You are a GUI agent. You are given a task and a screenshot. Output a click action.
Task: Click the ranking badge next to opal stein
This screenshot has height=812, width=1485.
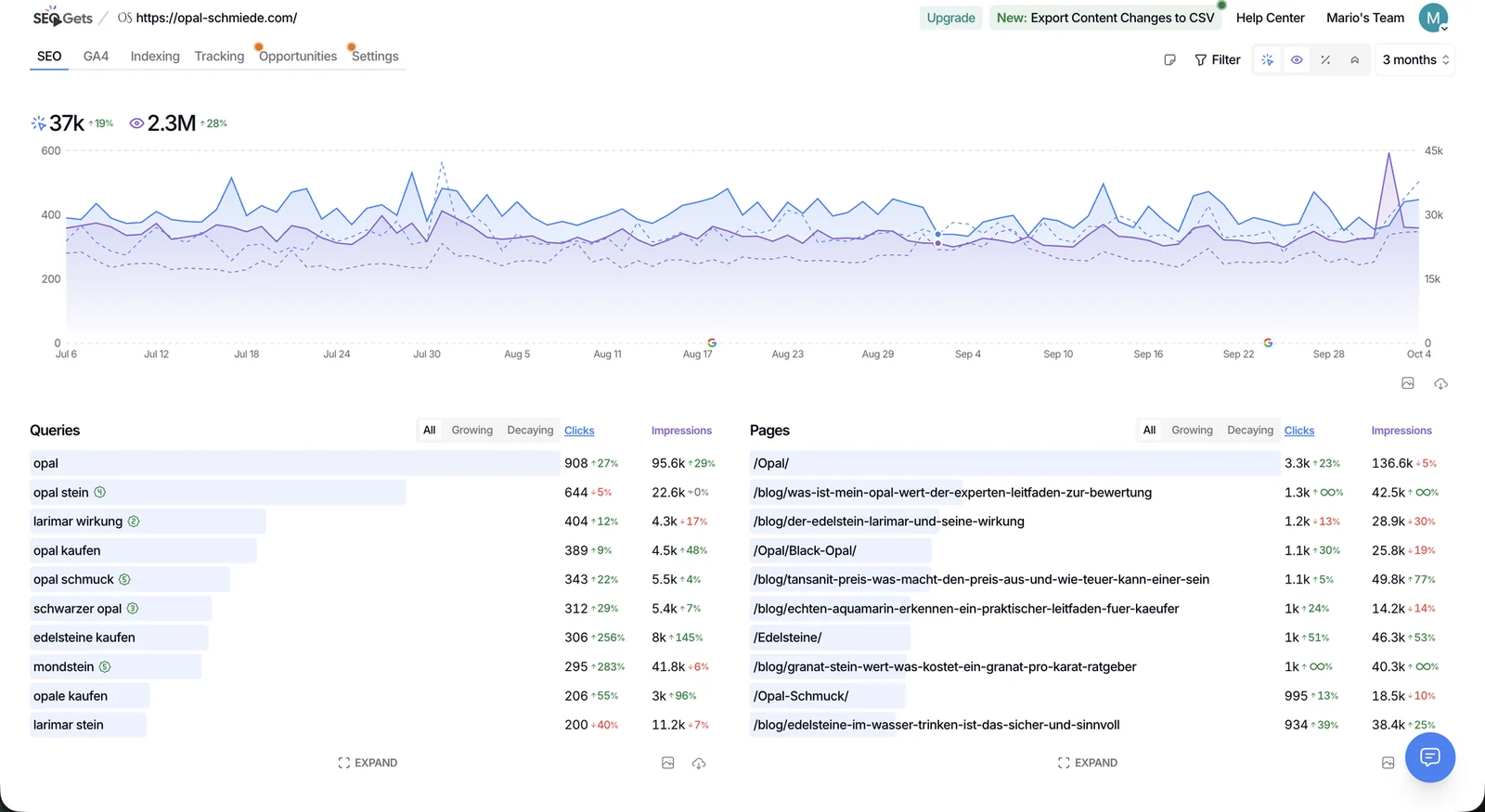(100, 492)
